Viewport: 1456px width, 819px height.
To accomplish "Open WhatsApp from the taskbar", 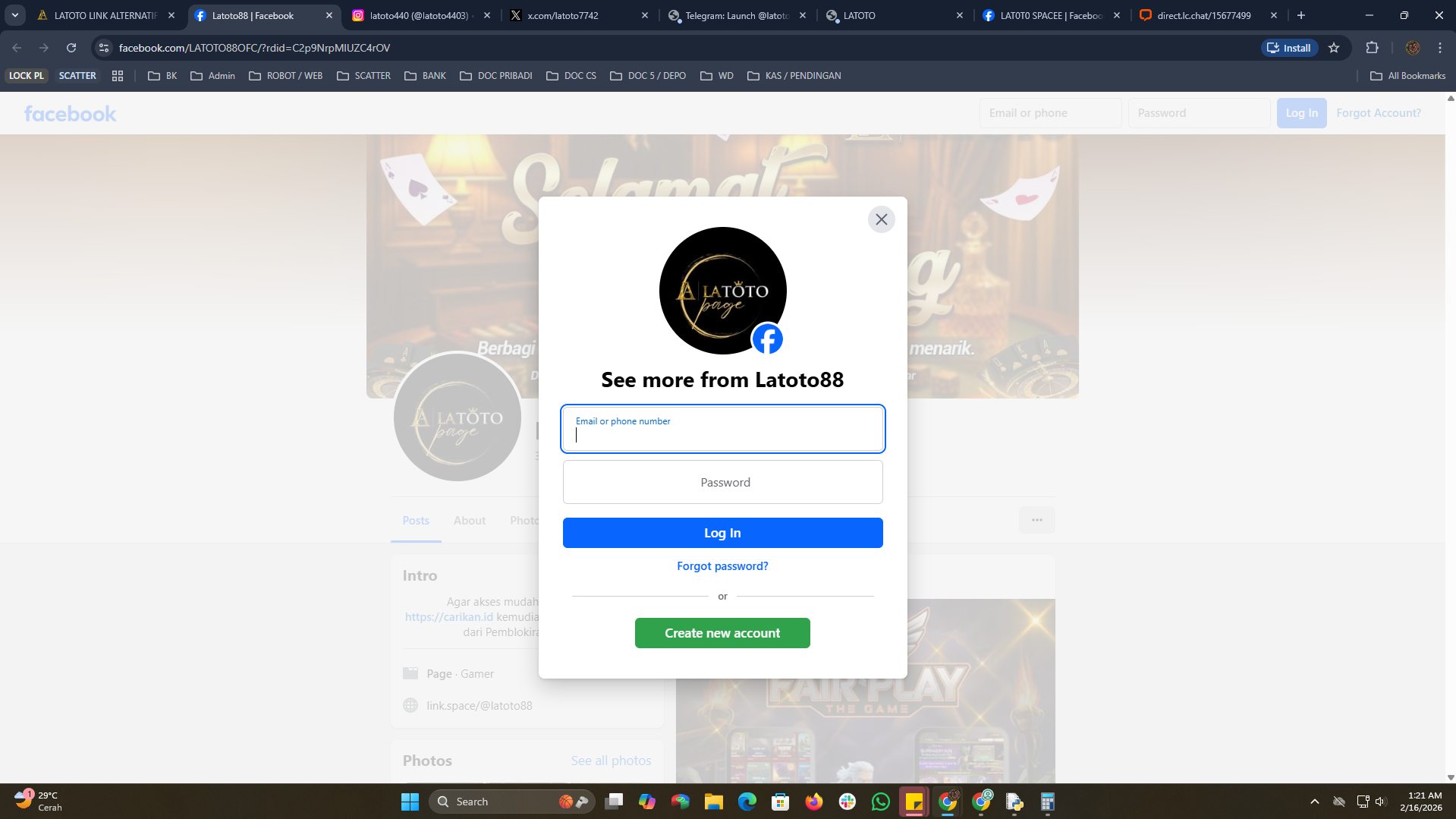I will 880,802.
